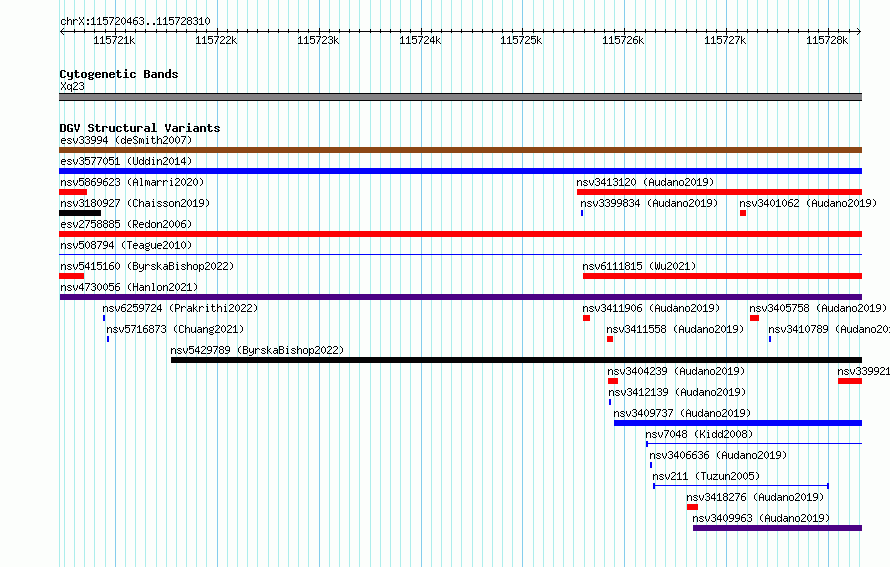Click the DGV Structural Variants track title
The width and height of the screenshot is (890, 567).
[140, 128]
